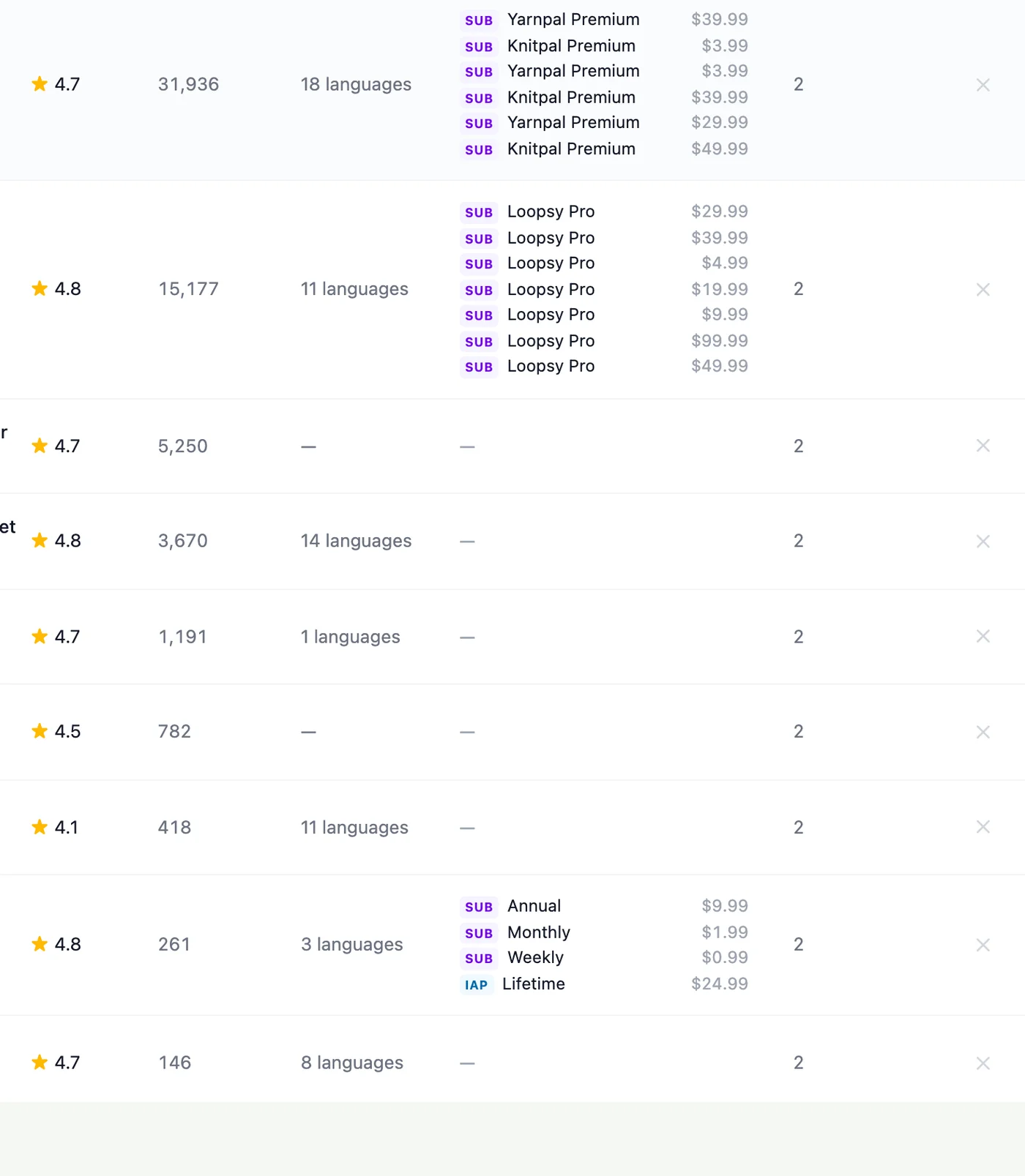Screen dimensions: 1025x1176
Task: Click the SUB badge next to Weekly
Action: (x=479, y=959)
